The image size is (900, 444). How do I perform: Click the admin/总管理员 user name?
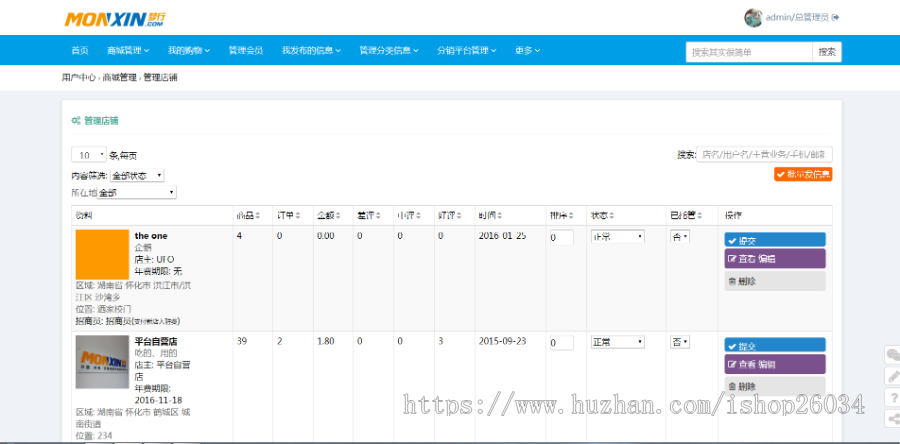[797, 18]
